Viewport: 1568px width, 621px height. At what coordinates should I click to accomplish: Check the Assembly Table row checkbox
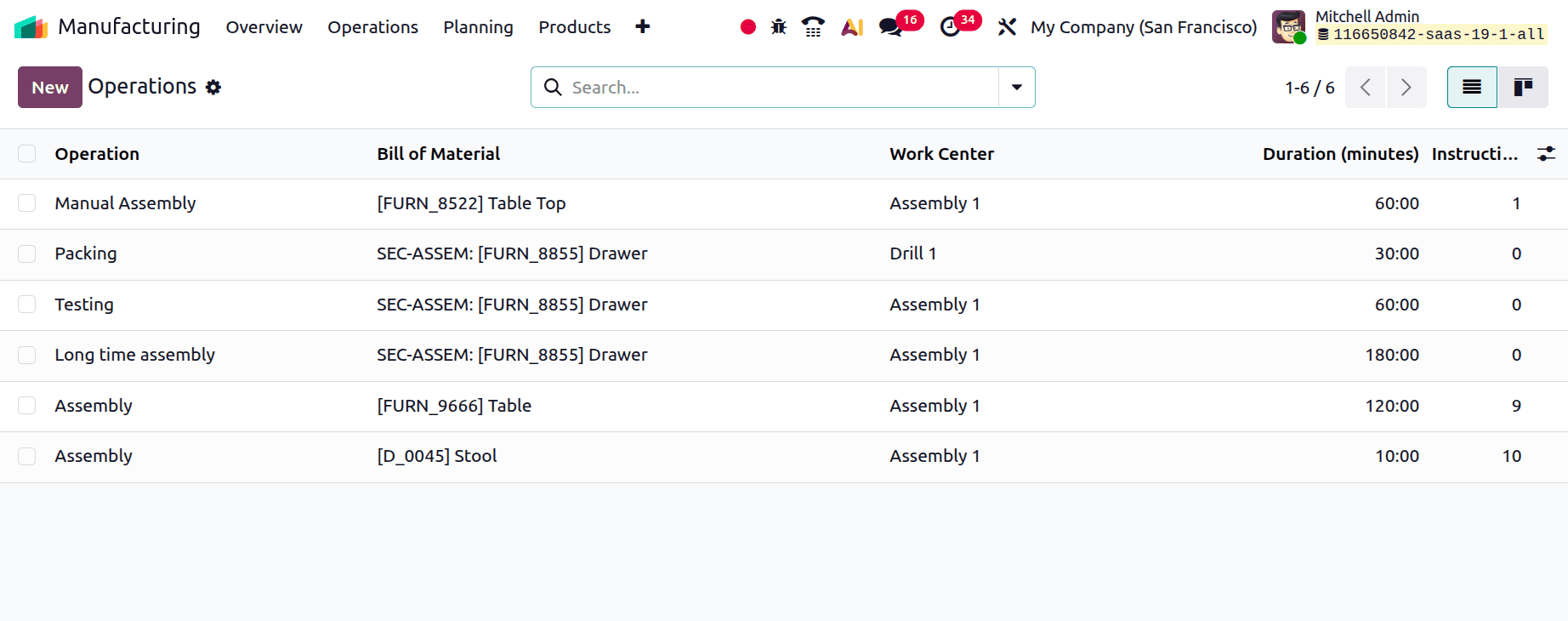point(27,405)
